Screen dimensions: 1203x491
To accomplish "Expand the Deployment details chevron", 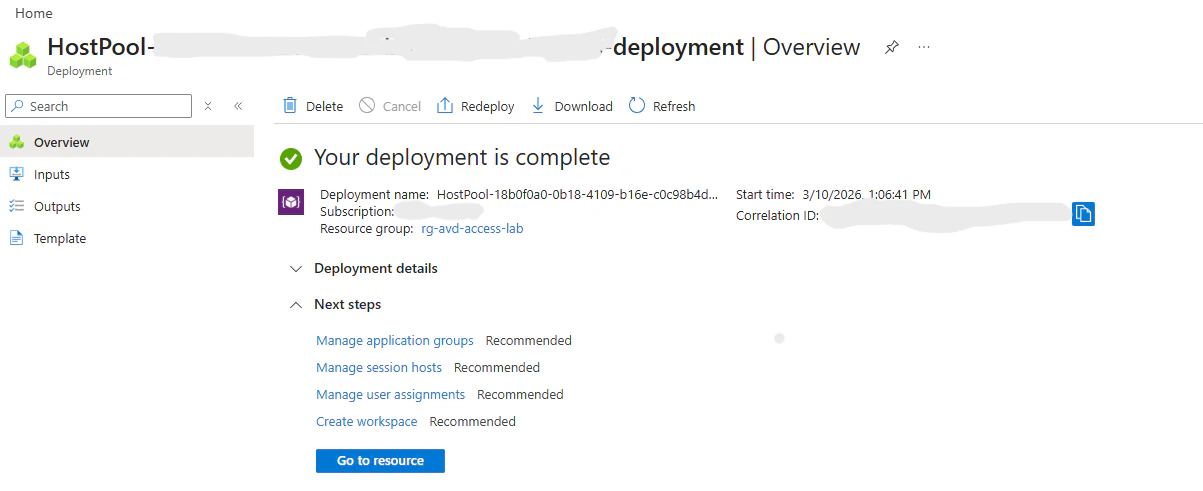I will tap(295, 269).
